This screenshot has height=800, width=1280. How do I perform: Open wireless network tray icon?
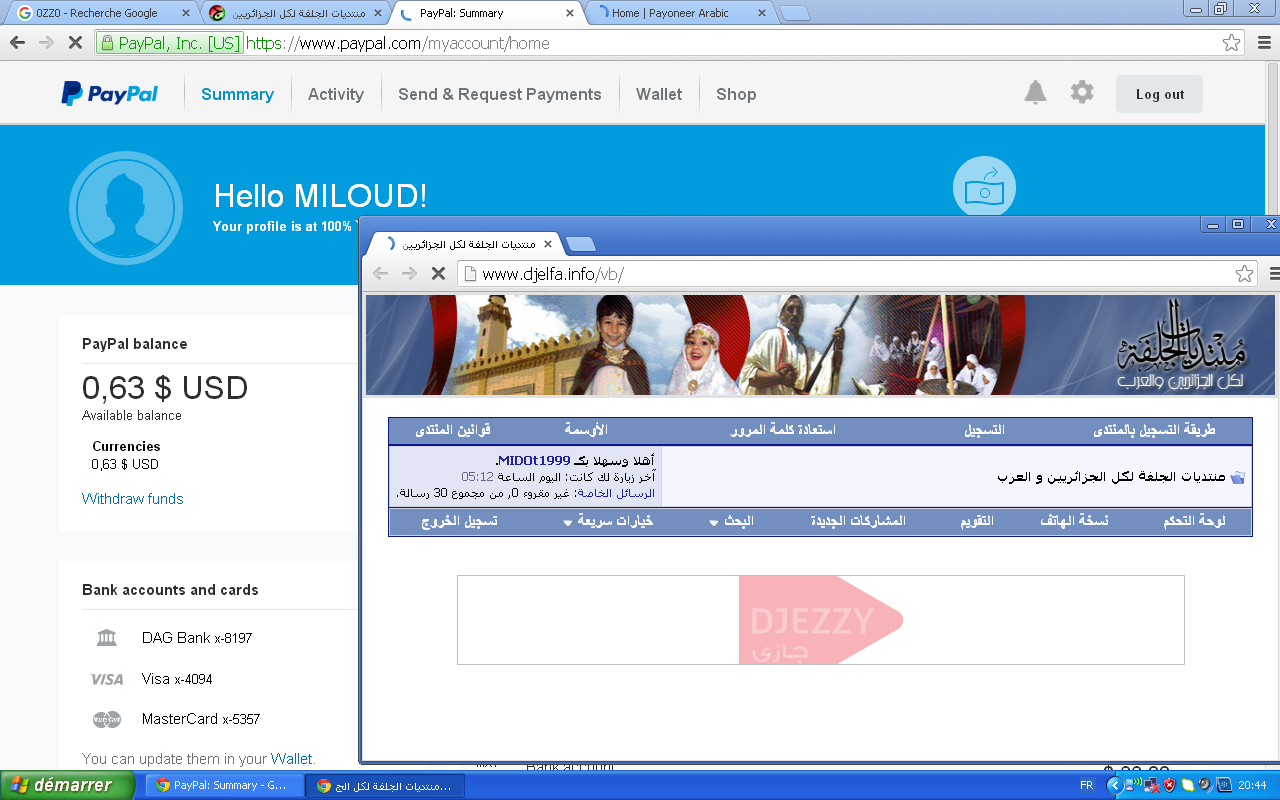click(1134, 785)
